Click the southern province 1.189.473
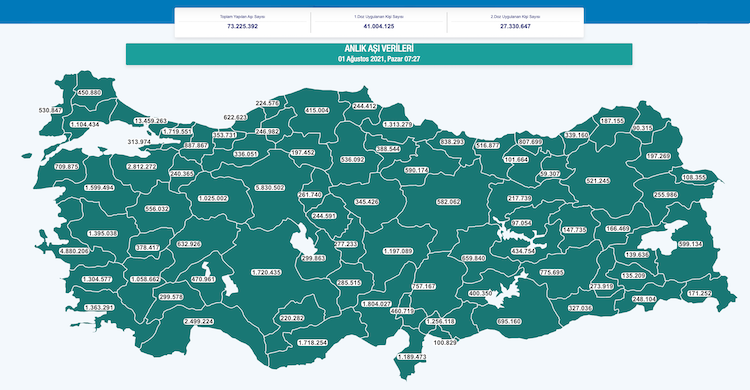 [x=411, y=357]
